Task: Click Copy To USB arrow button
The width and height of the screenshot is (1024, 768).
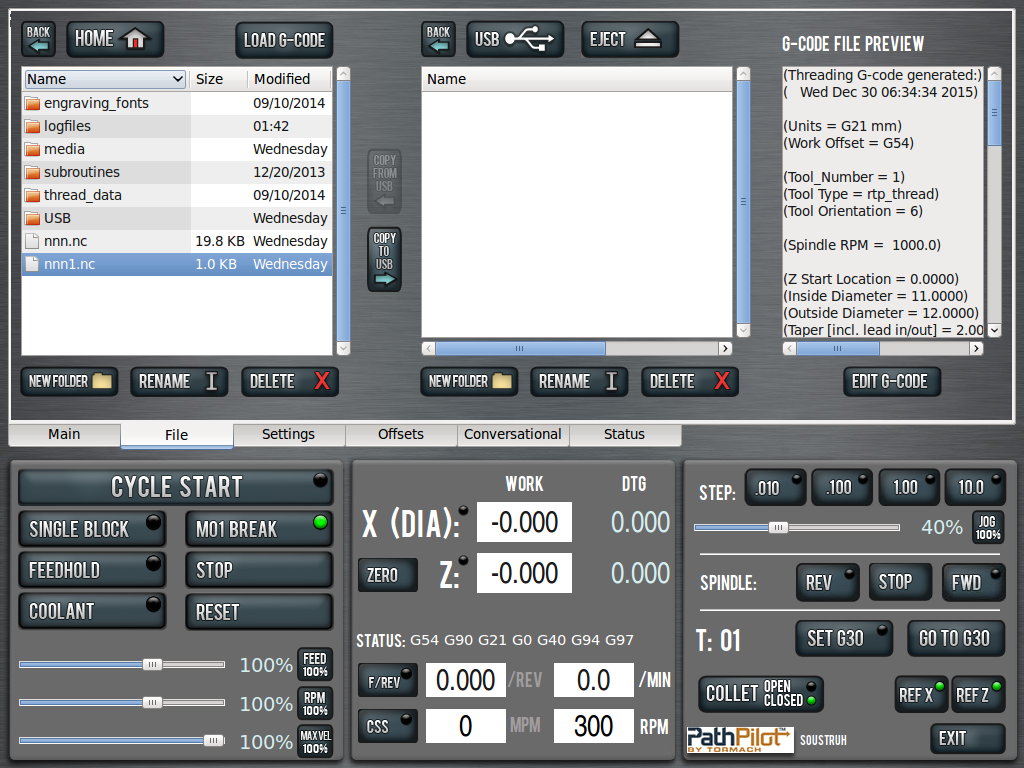Action: (384, 259)
